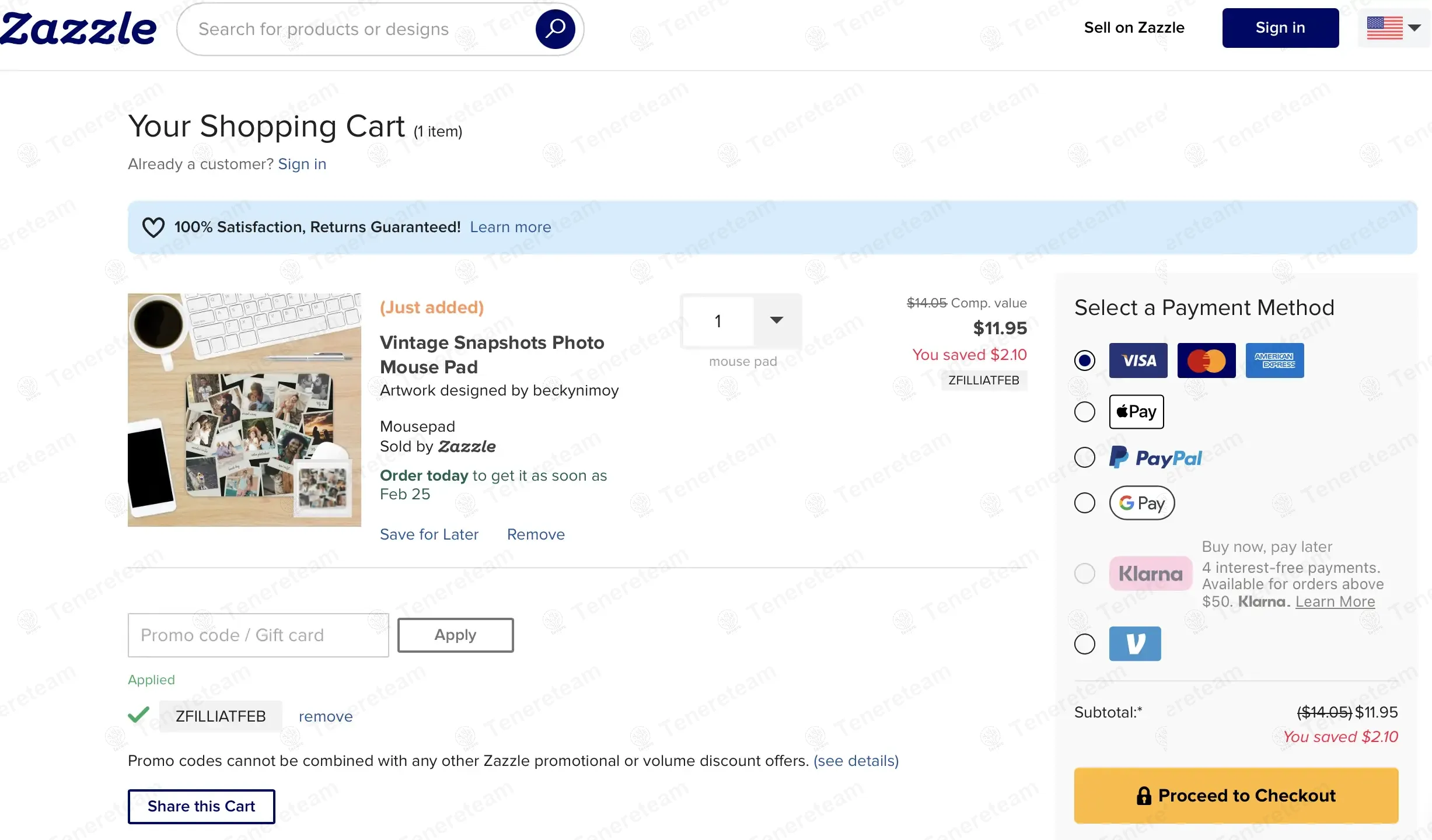Image resolution: width=1432 pixels, height=840 pixels.
Task: Select the Apple Pay radio button
Action: (1084, 412)
